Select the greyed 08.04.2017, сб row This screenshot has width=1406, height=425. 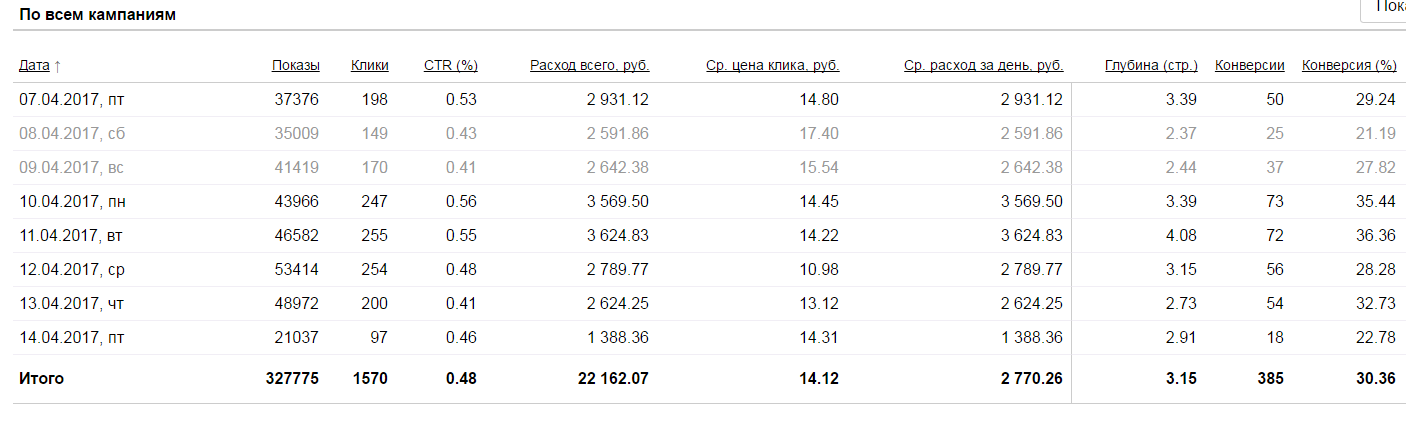click(72, 133)
